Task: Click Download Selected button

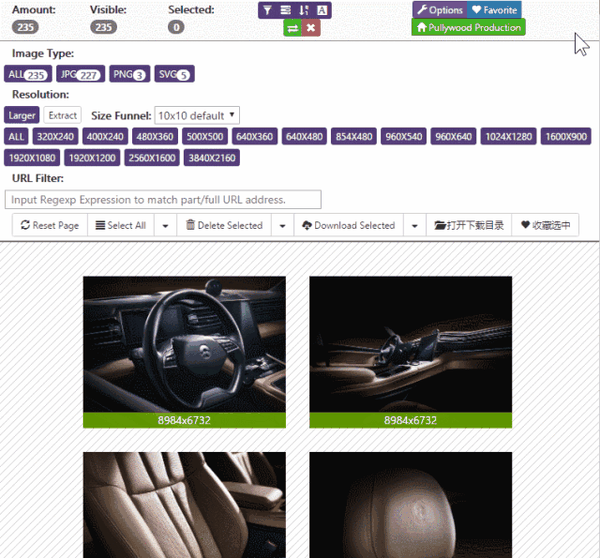Action: (x=349, y=225)
